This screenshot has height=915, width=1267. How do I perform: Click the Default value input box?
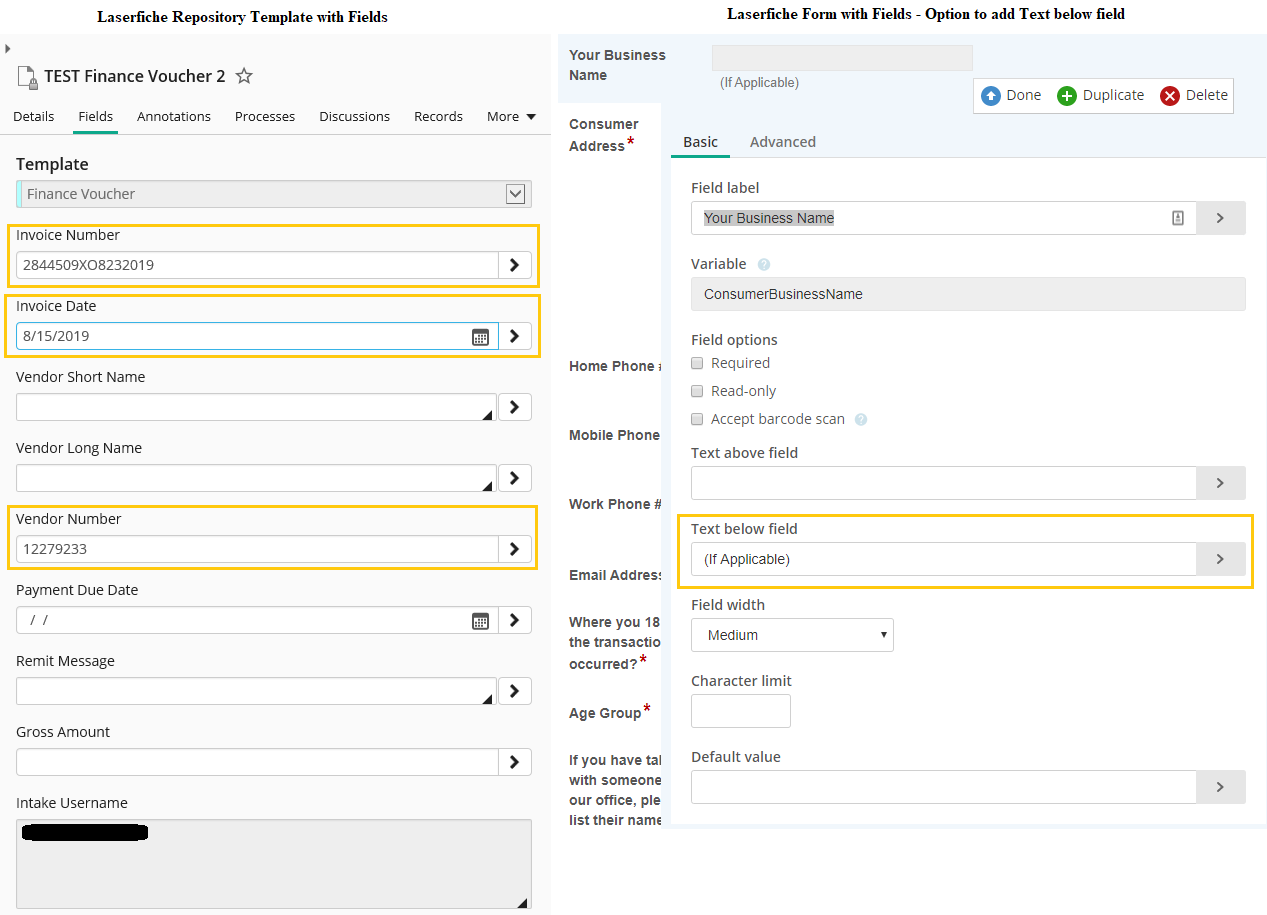coord(944,787)
